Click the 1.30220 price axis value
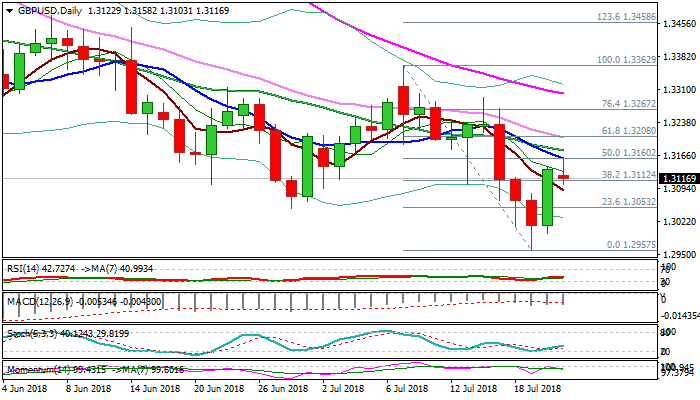Viewport: 700px width, 400px height. point(679,221)
